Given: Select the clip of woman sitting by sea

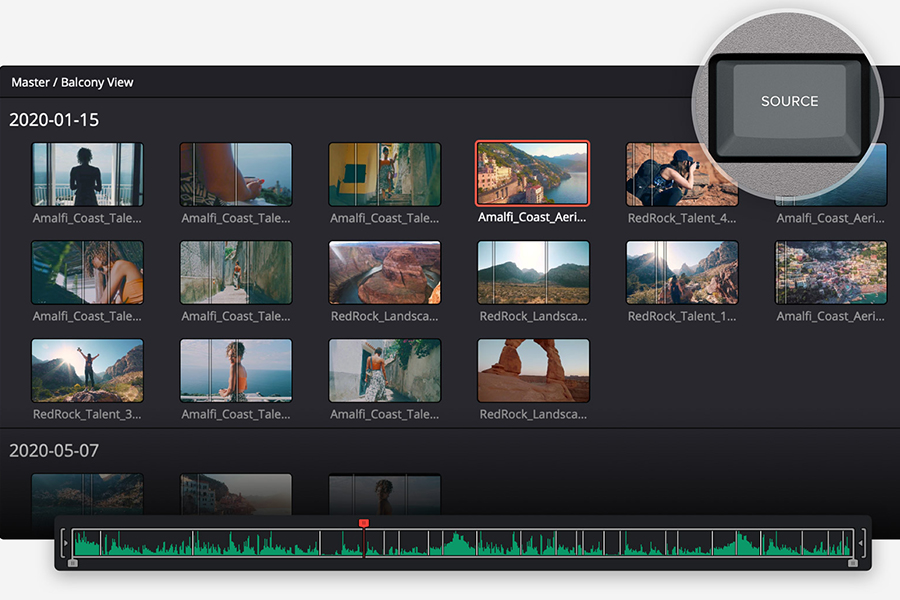Looking at the screenshot, I should tap(236, 370).
